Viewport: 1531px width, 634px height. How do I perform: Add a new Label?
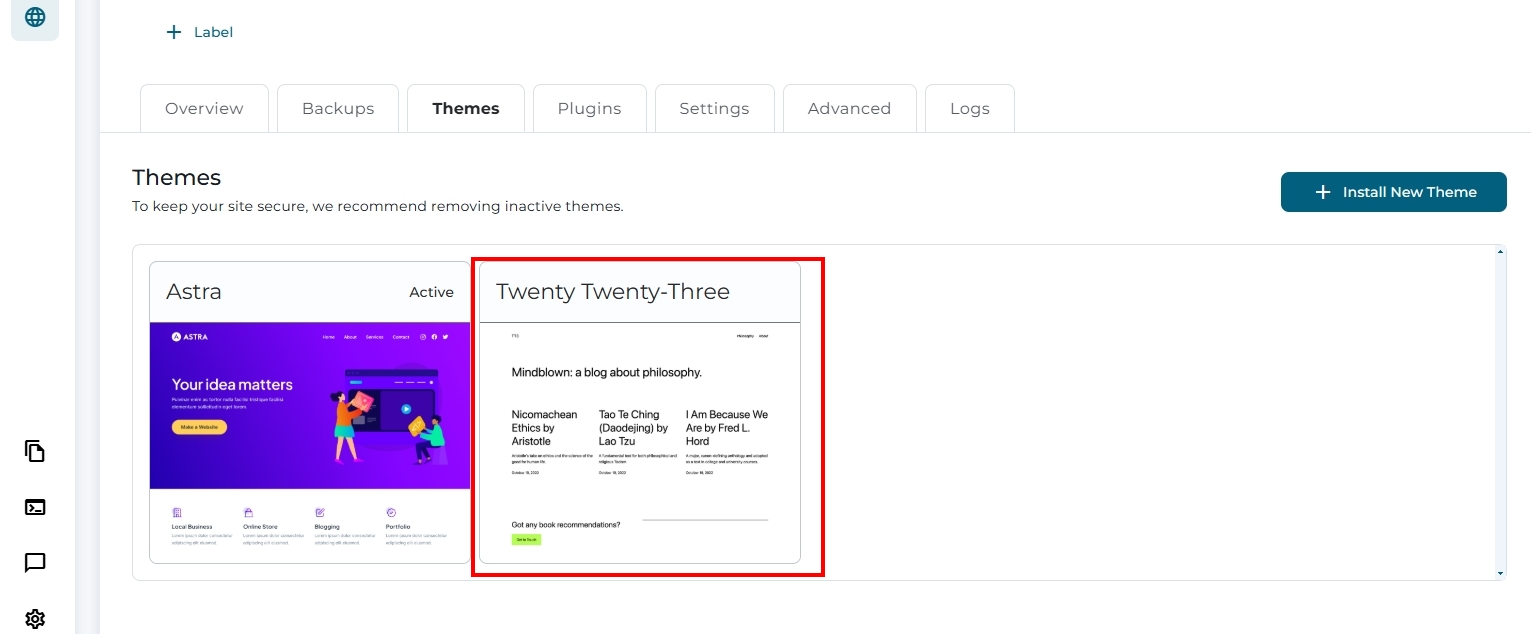[199, 32]
